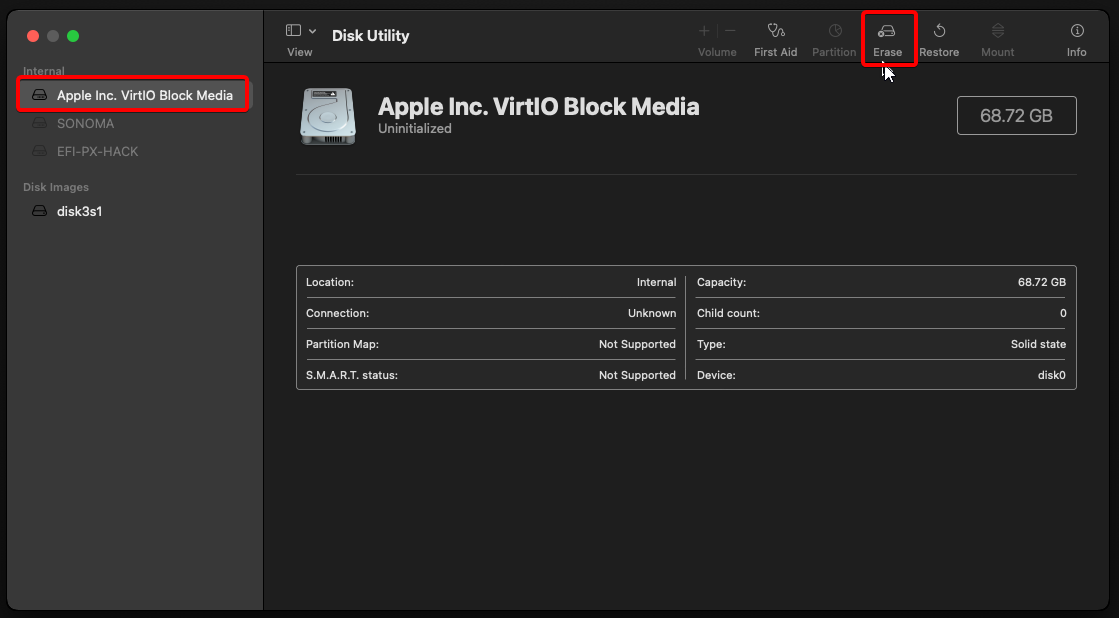This screenshot has height=618, width=1119.
Task: Close the Disk Utility window
Action: click(x=33, y=36)
